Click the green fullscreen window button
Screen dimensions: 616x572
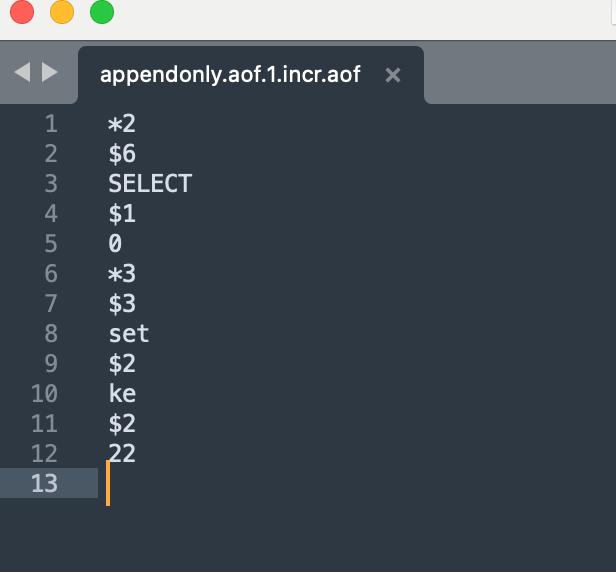[x=102, y=12]
